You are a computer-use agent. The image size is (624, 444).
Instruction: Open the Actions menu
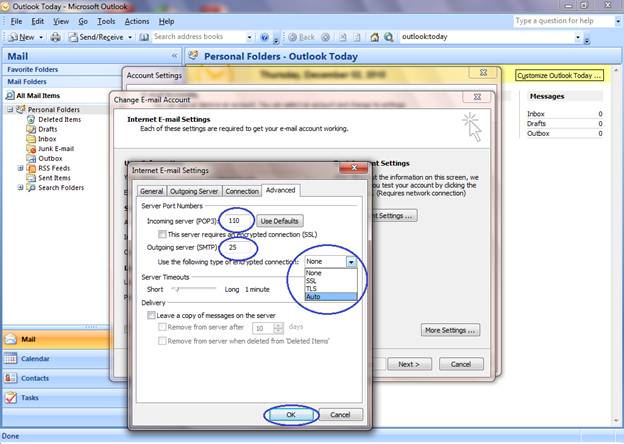click(137, 21)
